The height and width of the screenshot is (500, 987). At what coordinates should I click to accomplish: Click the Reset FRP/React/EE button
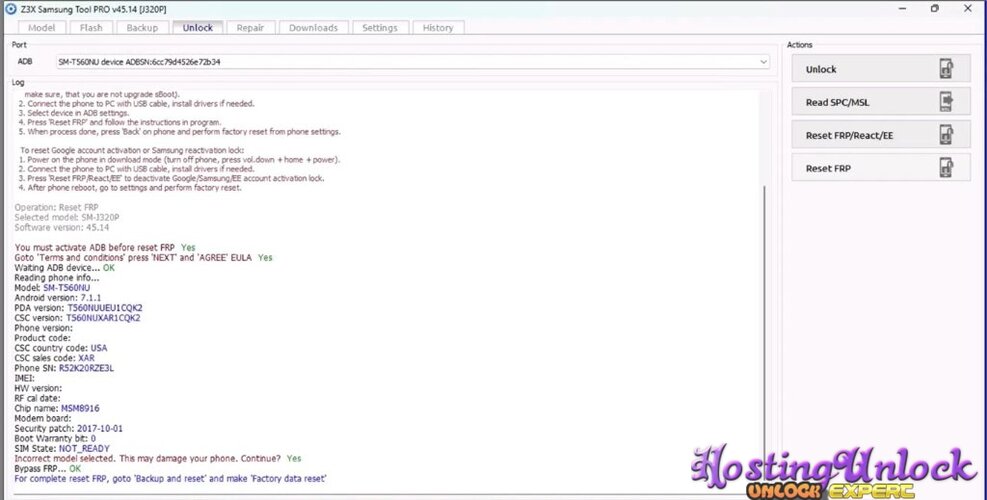(881, 135)
